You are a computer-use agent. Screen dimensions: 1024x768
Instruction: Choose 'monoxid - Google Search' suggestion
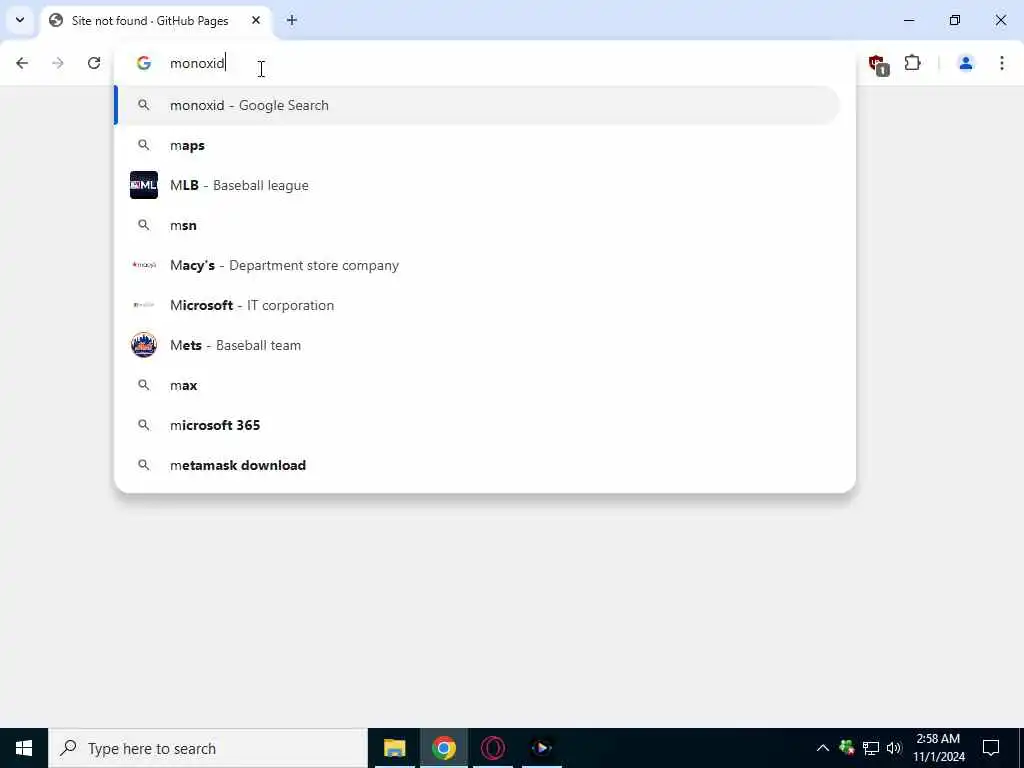coord(477,105)
